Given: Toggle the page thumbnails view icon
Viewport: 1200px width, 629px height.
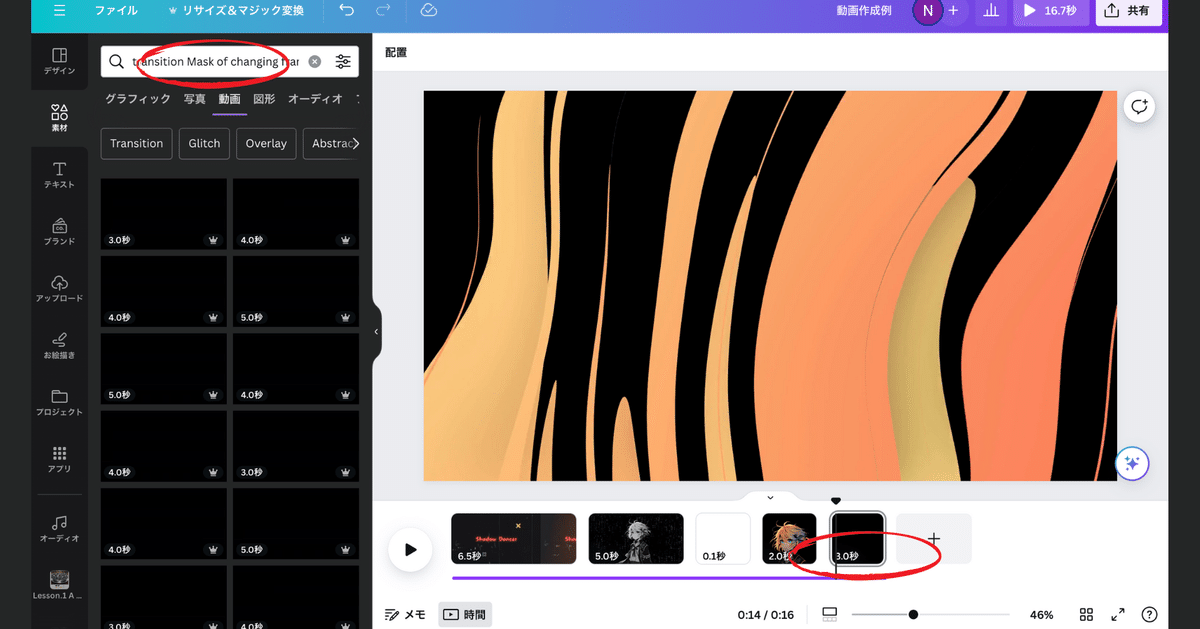Looking at the screenshot, I should click(829, 615).
